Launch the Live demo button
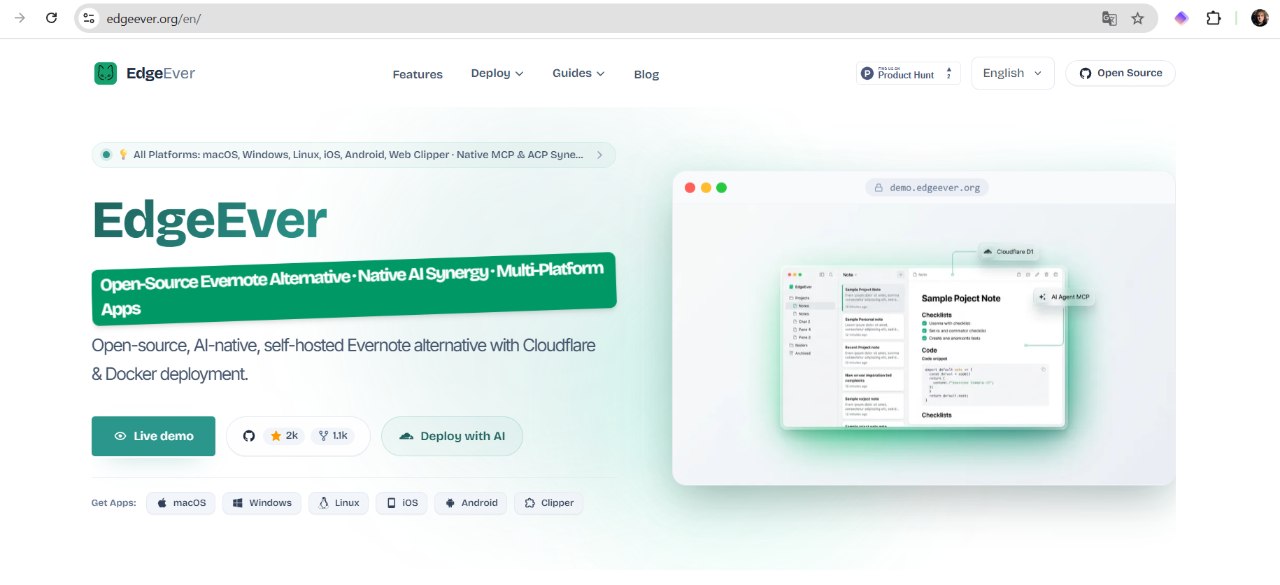This screenshot has width=1280, height=585. pyautogui.click(x=153, y=436)
